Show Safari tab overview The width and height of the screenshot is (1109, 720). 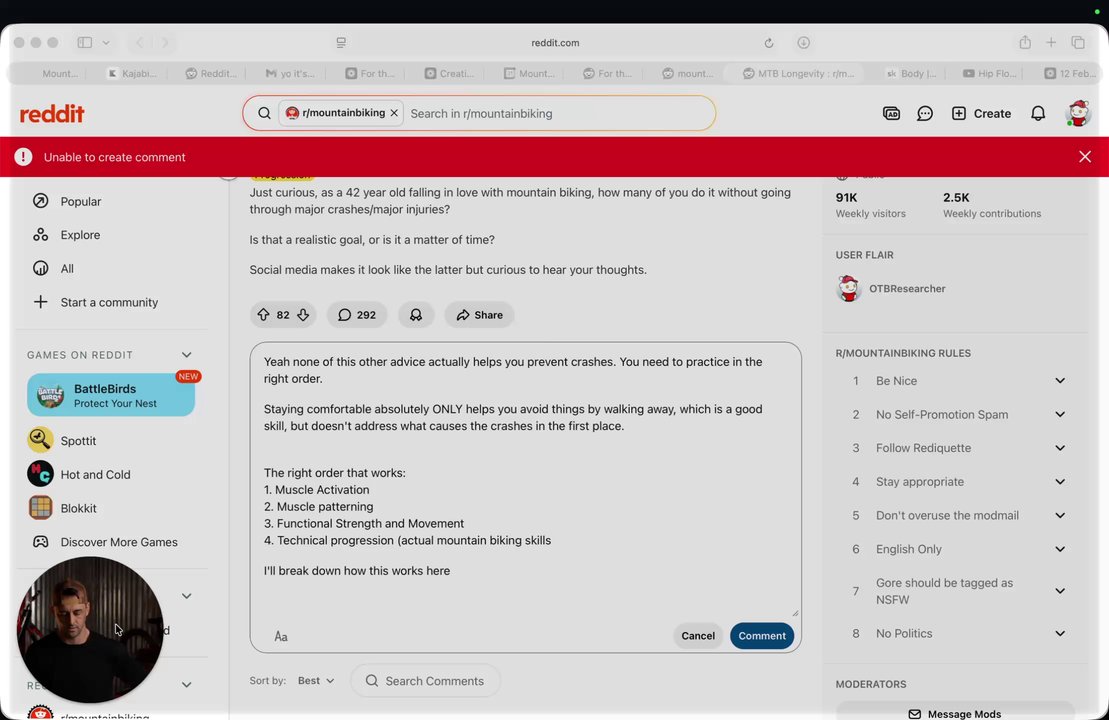point(1078,42)
